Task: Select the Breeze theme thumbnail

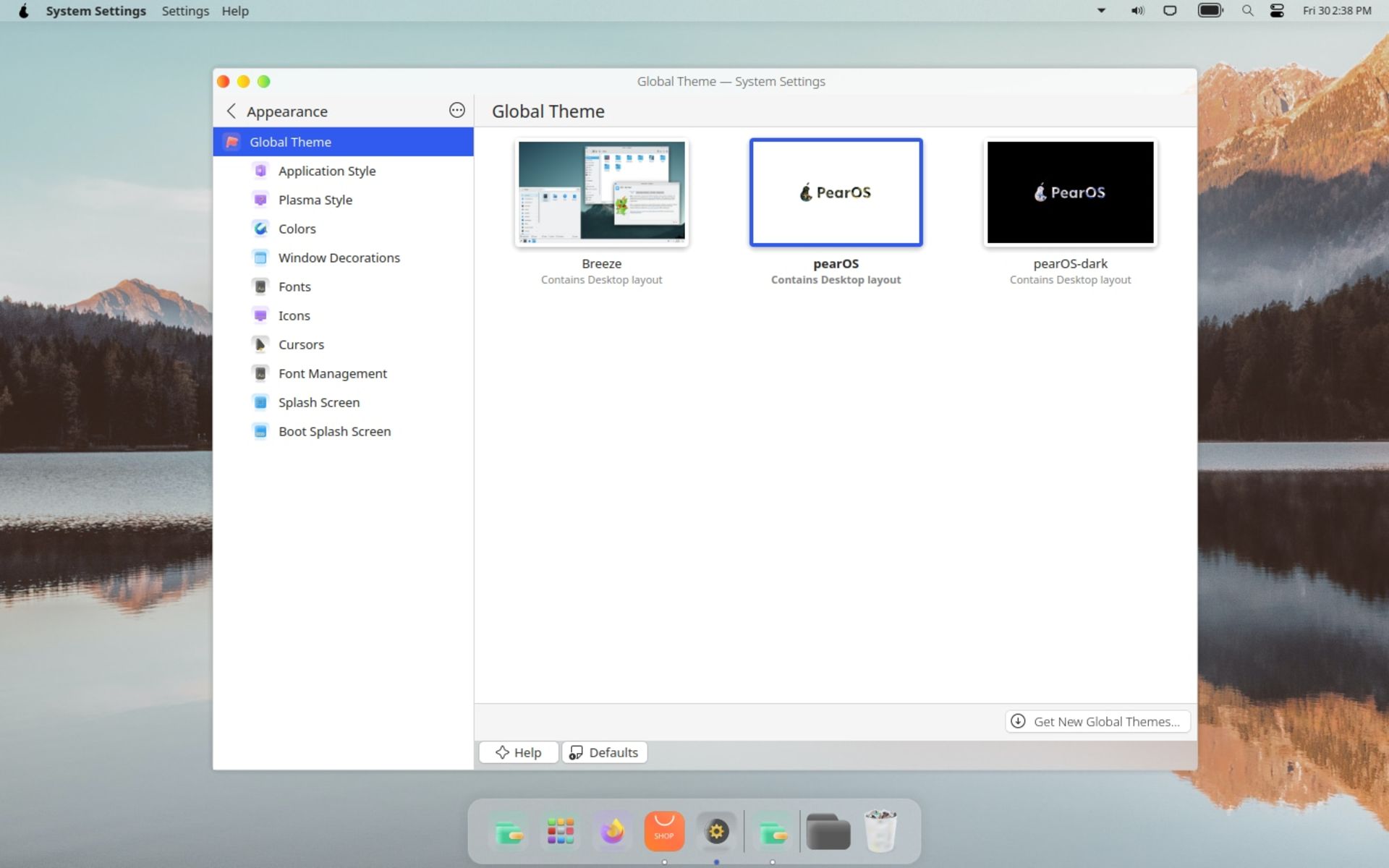Action: [x=602, y=192]
